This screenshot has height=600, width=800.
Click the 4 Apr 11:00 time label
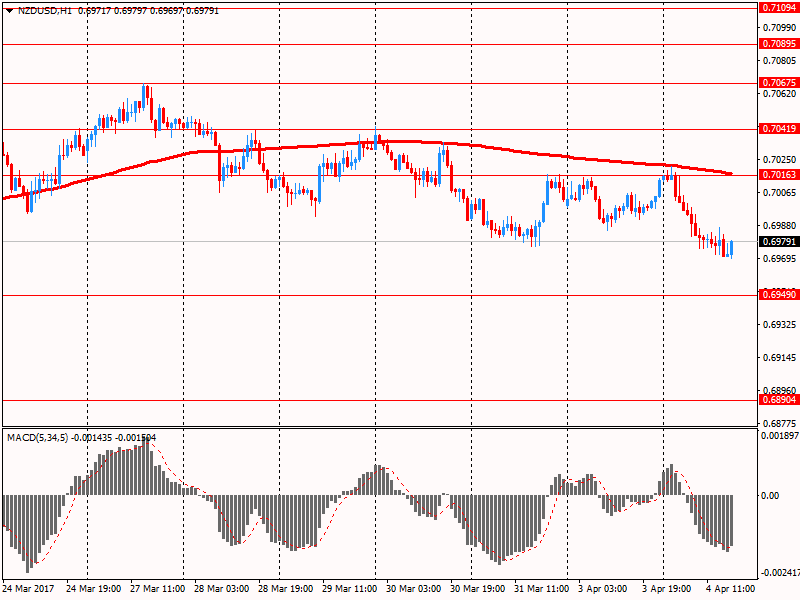(731, 589)
